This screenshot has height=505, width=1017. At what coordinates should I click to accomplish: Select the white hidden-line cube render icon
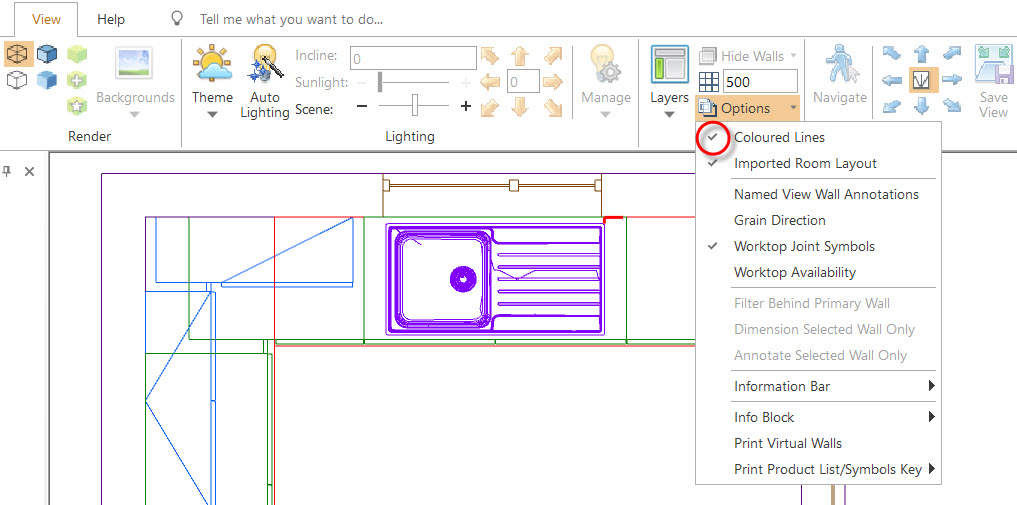[x=18, y=80]
